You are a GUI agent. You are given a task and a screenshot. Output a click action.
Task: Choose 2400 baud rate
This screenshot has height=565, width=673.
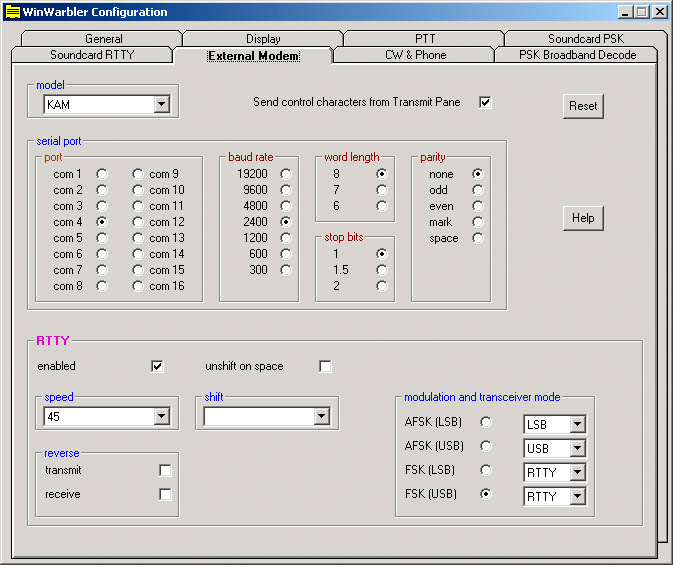click(286, 222)
